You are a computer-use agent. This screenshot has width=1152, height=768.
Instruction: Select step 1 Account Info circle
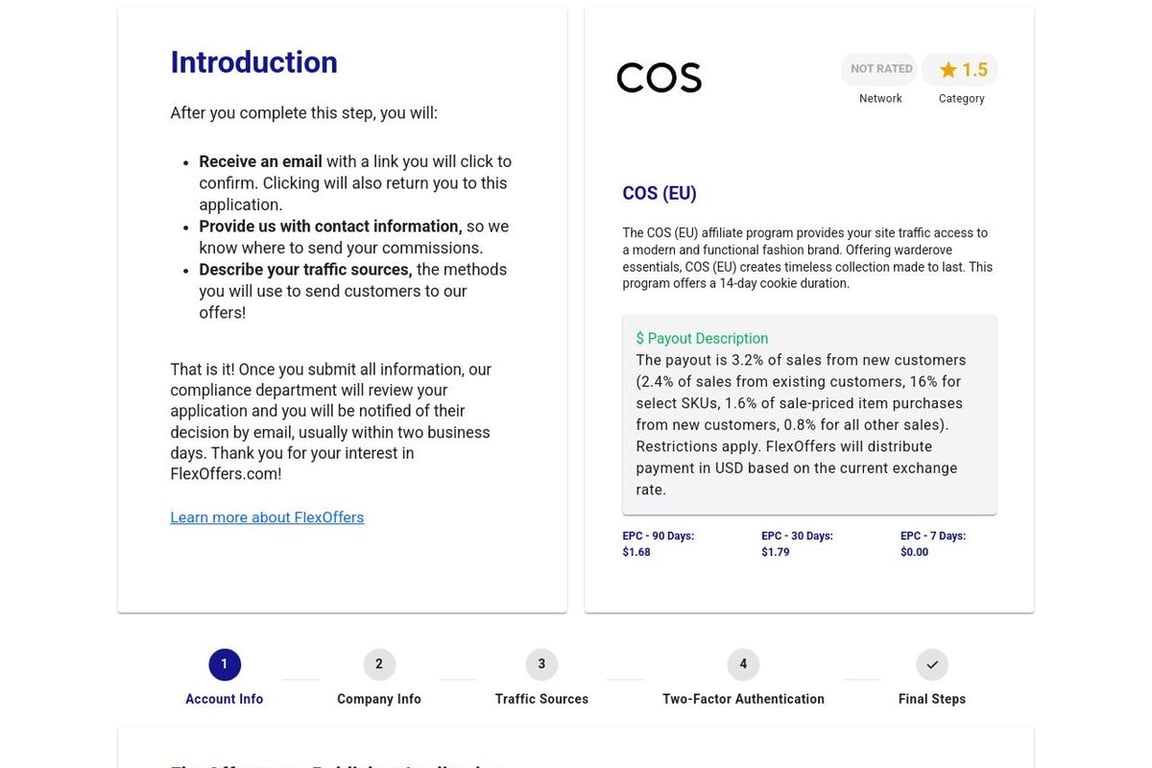click(x=224, y=664)
